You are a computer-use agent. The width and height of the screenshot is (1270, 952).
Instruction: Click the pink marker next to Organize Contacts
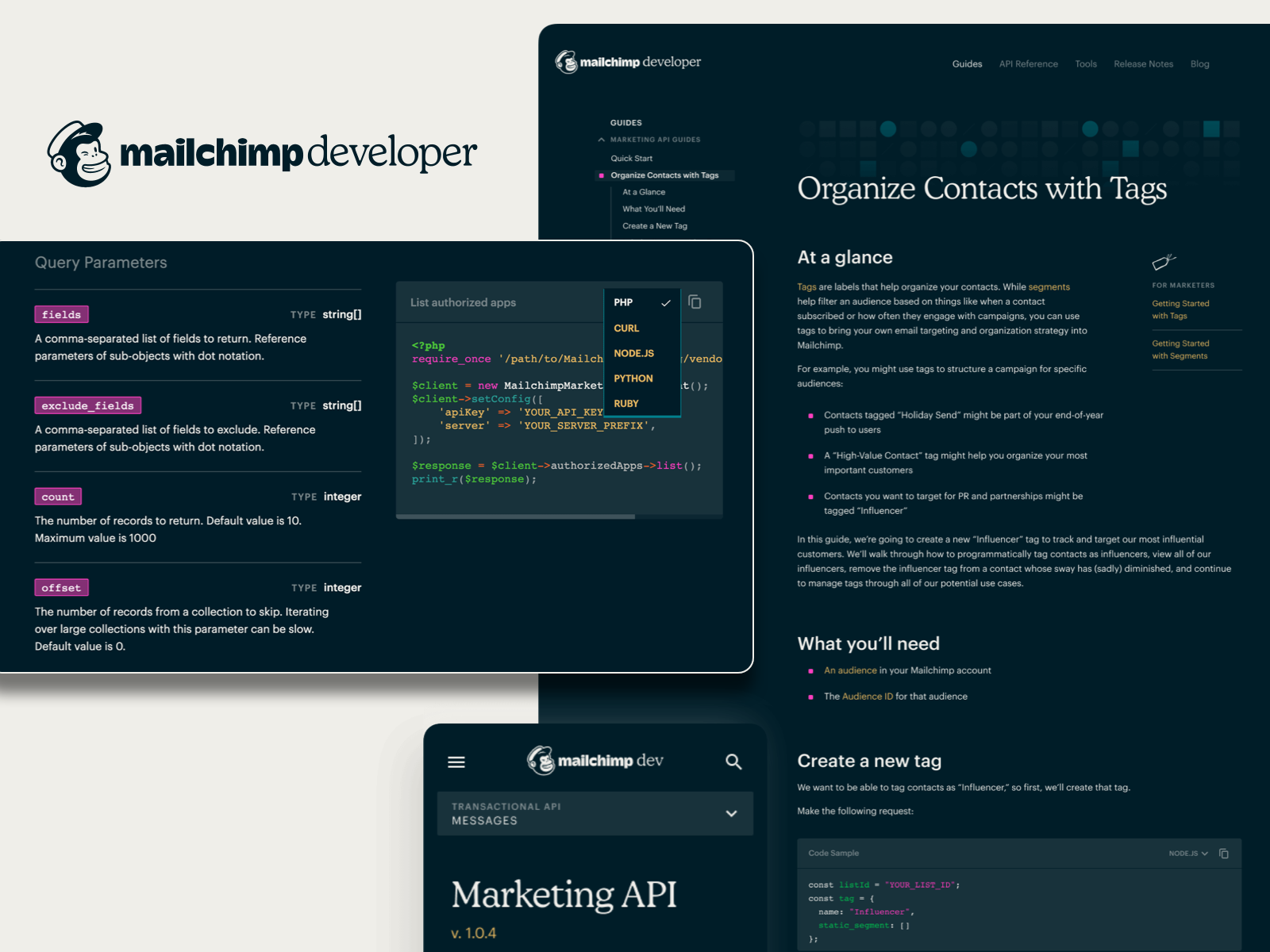click(x=601, y=175)
